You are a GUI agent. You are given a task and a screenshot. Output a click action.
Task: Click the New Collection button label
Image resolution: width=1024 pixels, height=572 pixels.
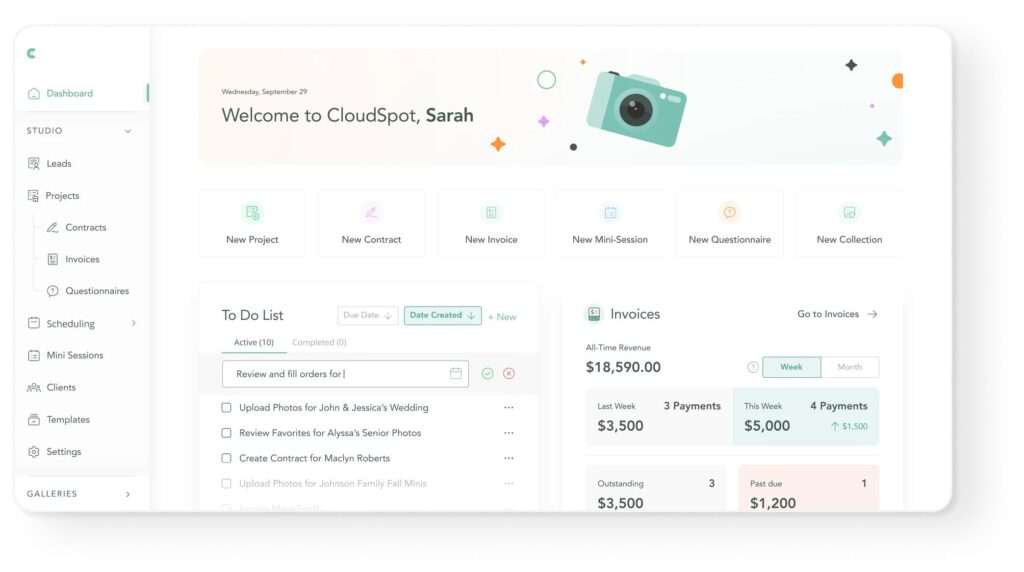(849, 240)
